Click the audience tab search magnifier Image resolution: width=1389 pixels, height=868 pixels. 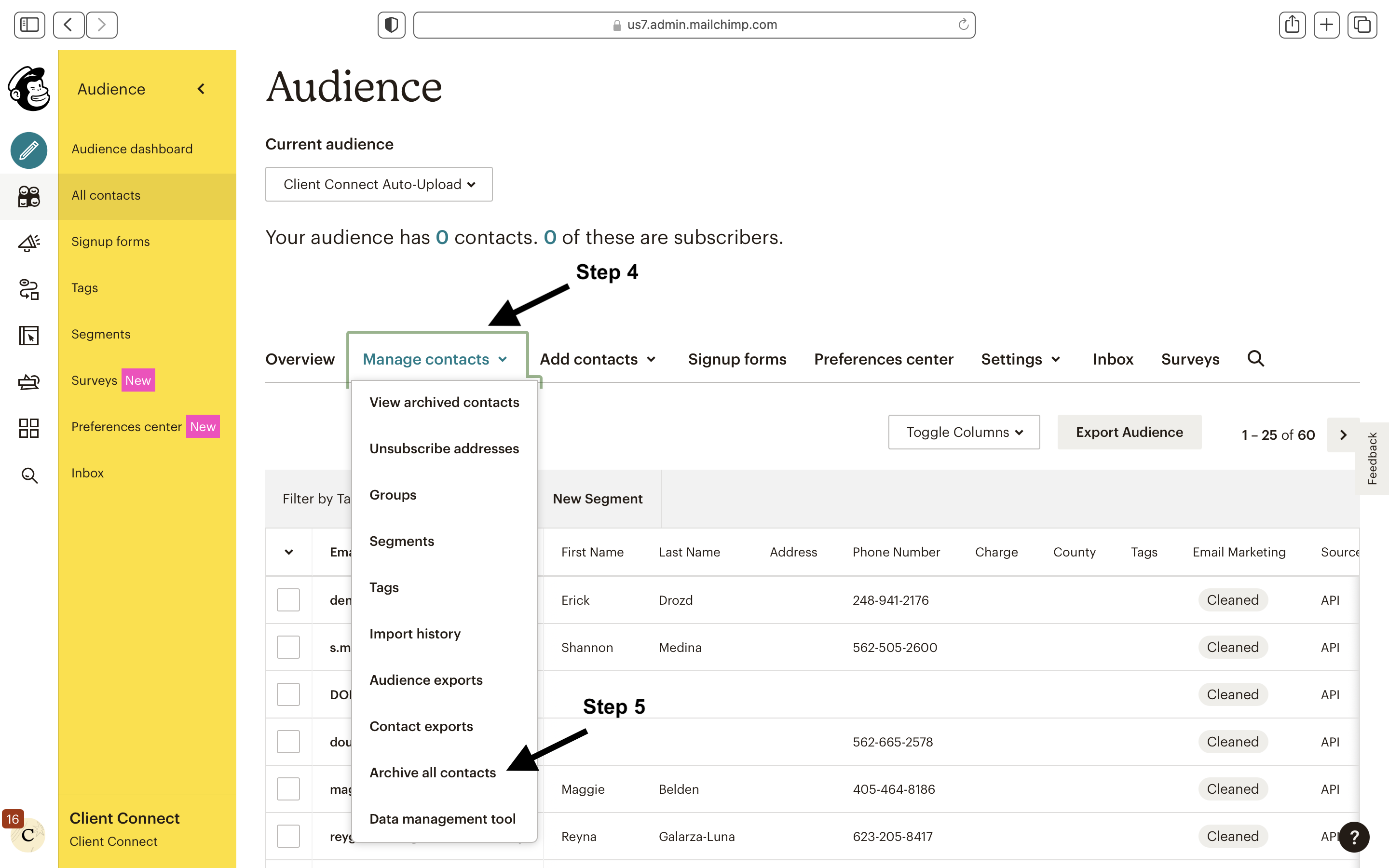(x=1255, y=358)
